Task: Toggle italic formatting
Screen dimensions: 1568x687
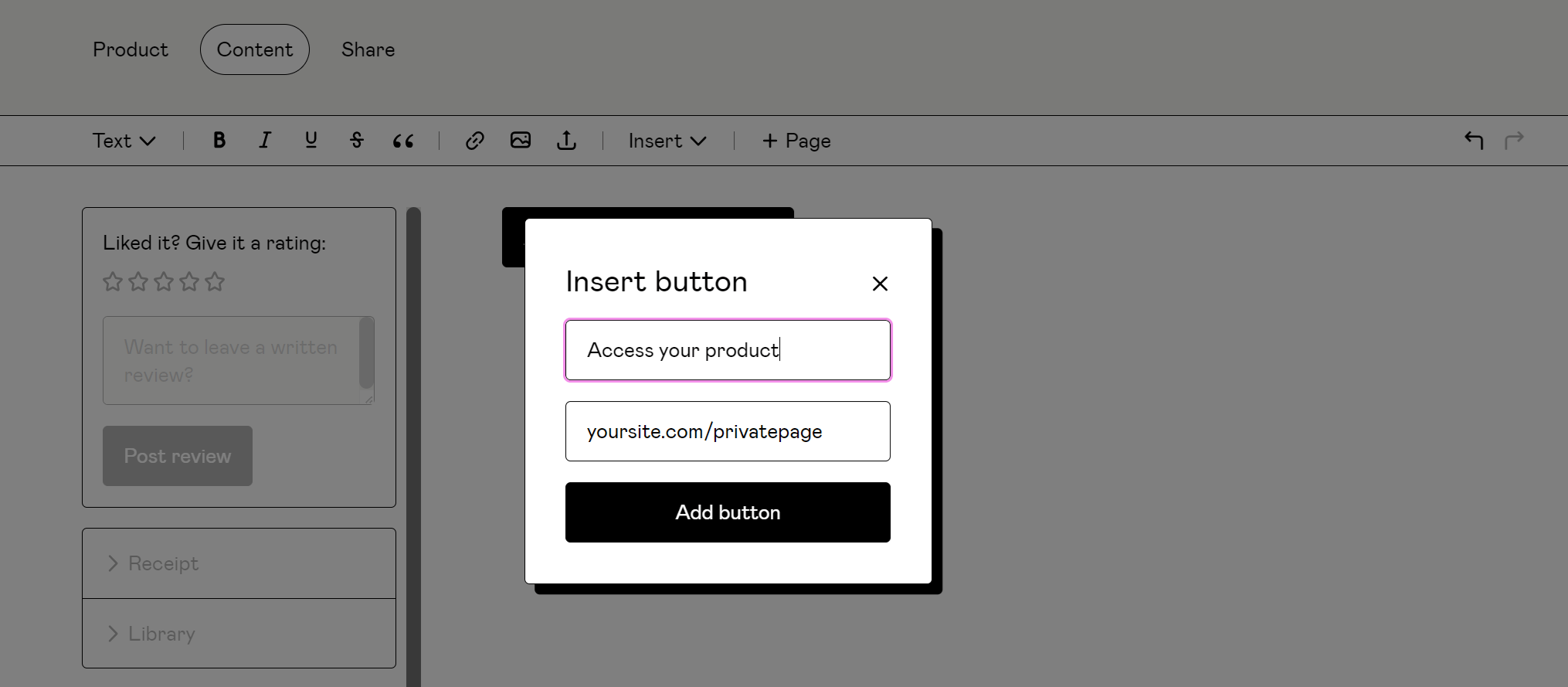Action: pyautogui.click(x=265, y=140)
